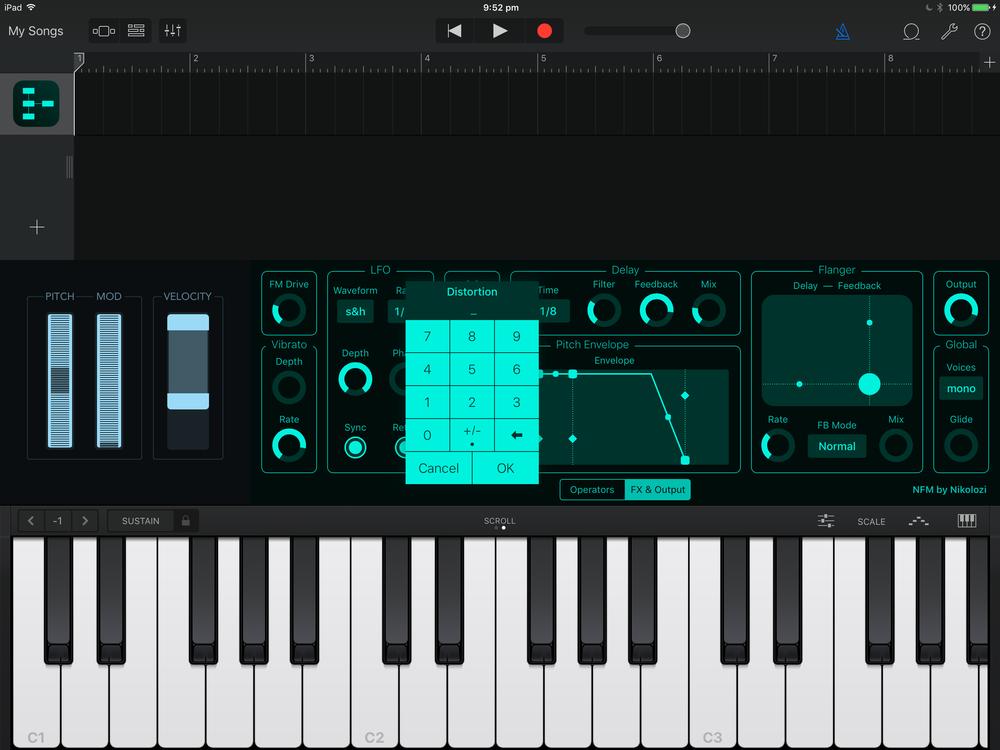Open the track mixer controls icon
Viewport: 1000px width, 750px height.
(172, 31)
